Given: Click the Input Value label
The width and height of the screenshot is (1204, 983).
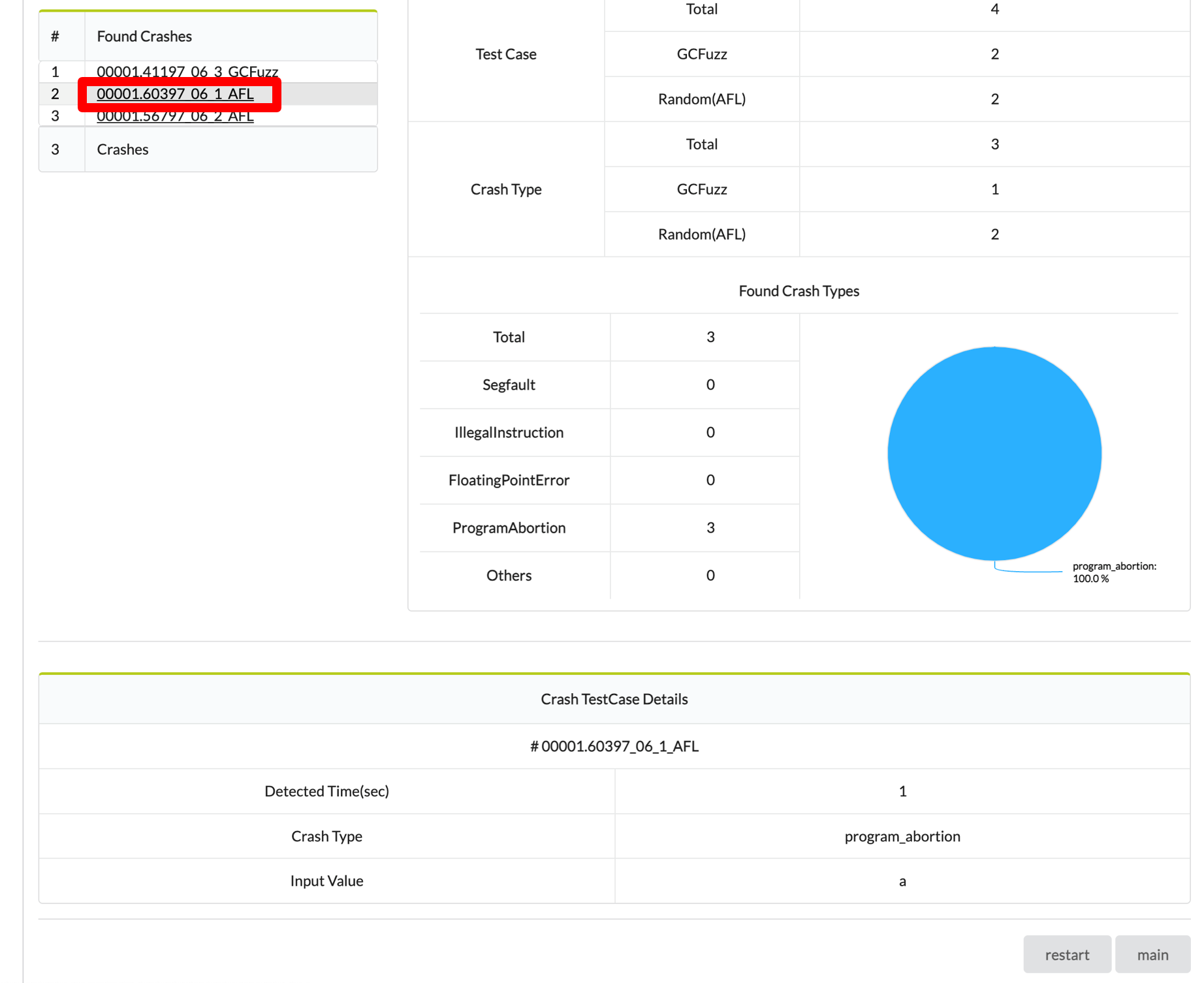Looking at the screenshot, I should click(326, 881).
